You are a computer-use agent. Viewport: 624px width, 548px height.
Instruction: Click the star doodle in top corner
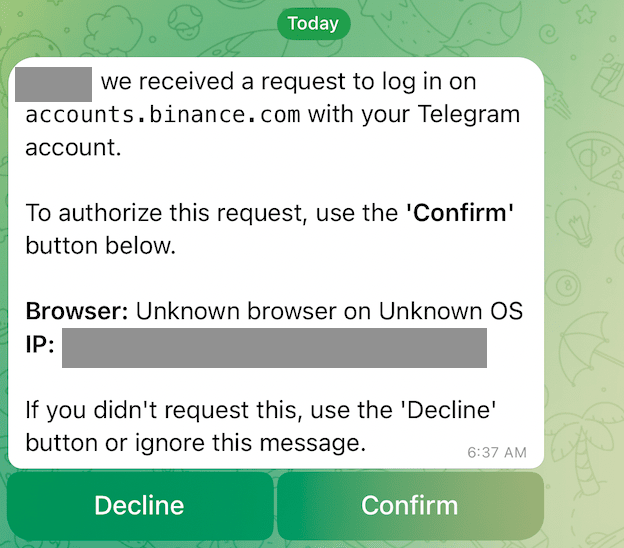(x=586, y=15)
